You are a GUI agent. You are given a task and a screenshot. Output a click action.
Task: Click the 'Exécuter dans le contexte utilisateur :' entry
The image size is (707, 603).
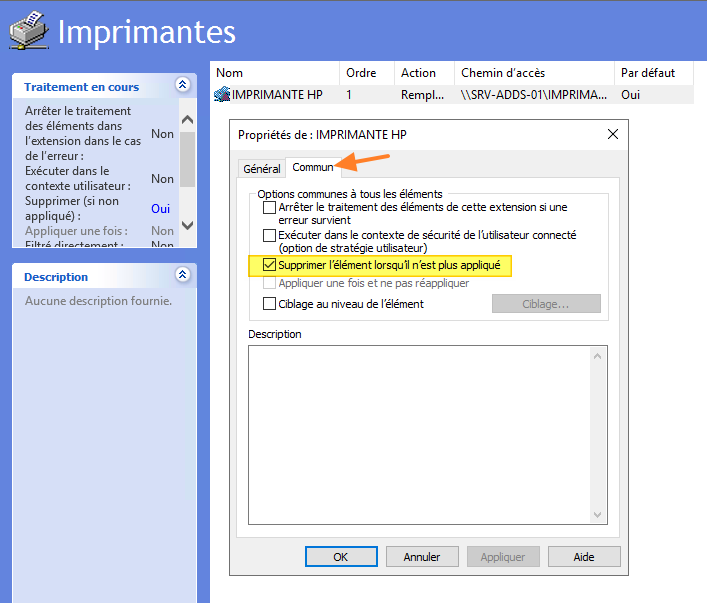(78, 179)
